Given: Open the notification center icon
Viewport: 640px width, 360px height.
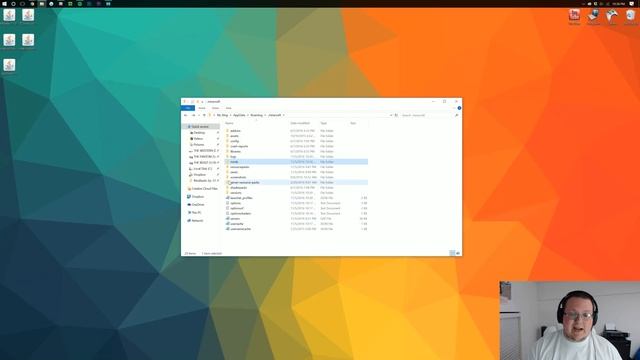Looking at the screenshot, I should tap(631, 4).
